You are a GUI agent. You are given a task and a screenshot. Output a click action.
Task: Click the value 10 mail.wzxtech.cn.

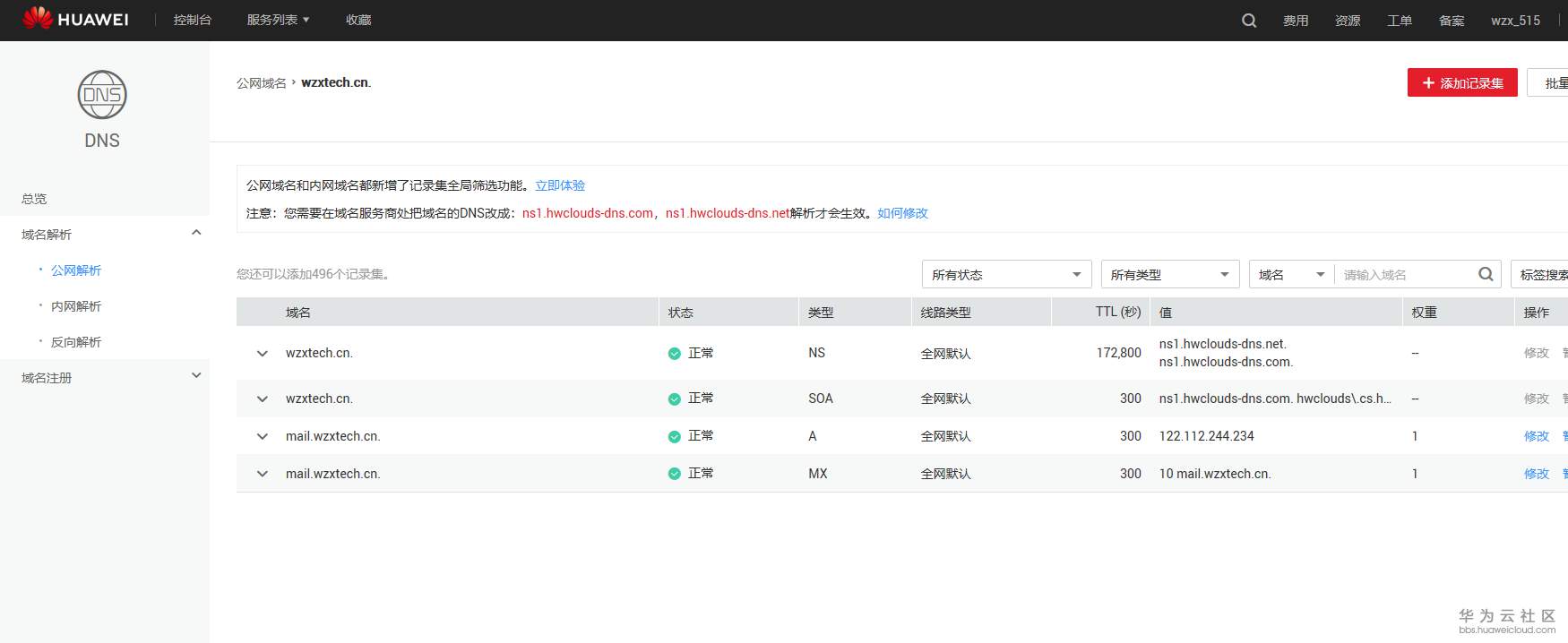(1215, 474)
